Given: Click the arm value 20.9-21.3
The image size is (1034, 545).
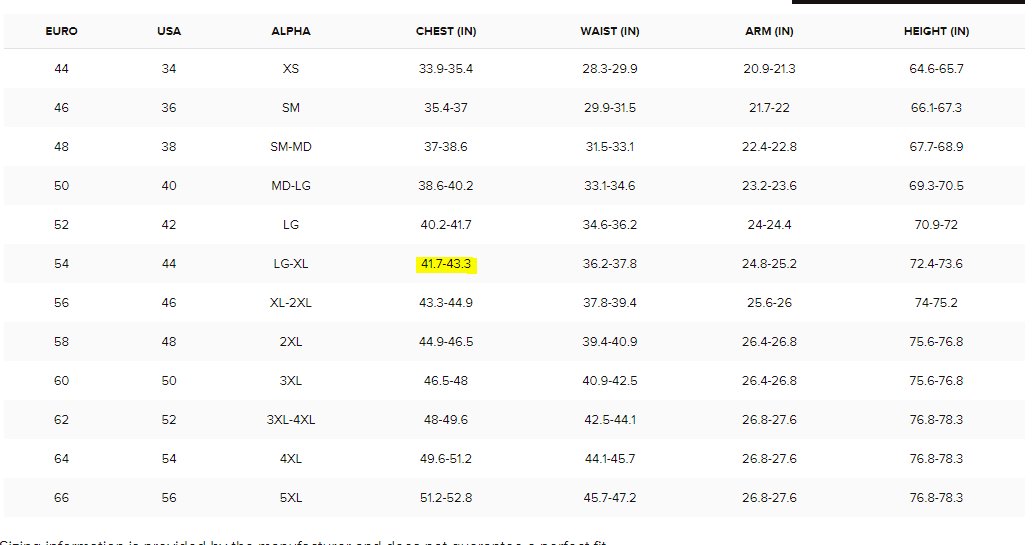Looking at the screenshot, I should (769, 69).
